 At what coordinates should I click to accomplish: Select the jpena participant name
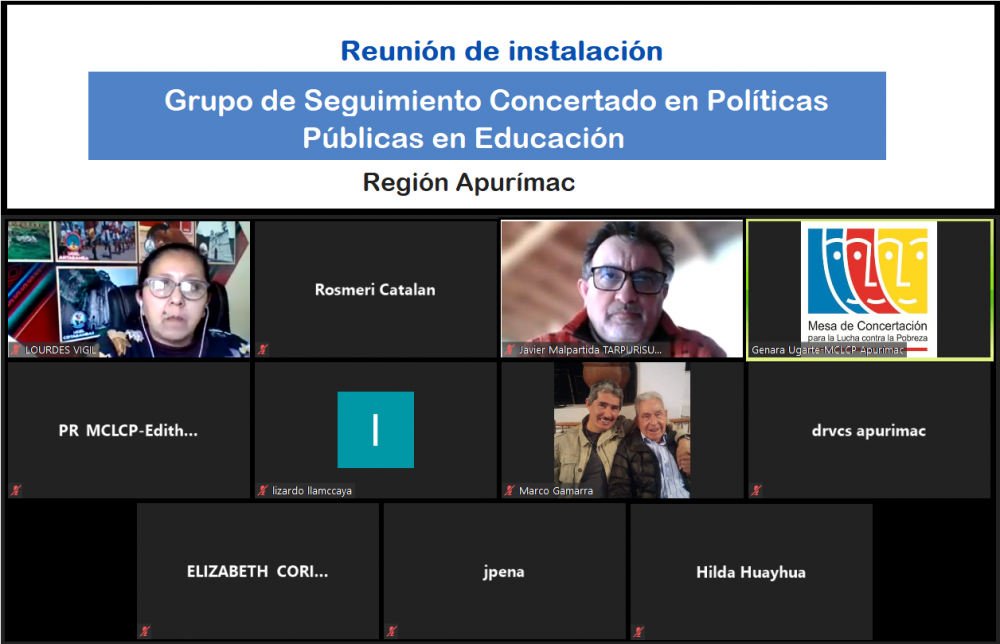[504, 572]
